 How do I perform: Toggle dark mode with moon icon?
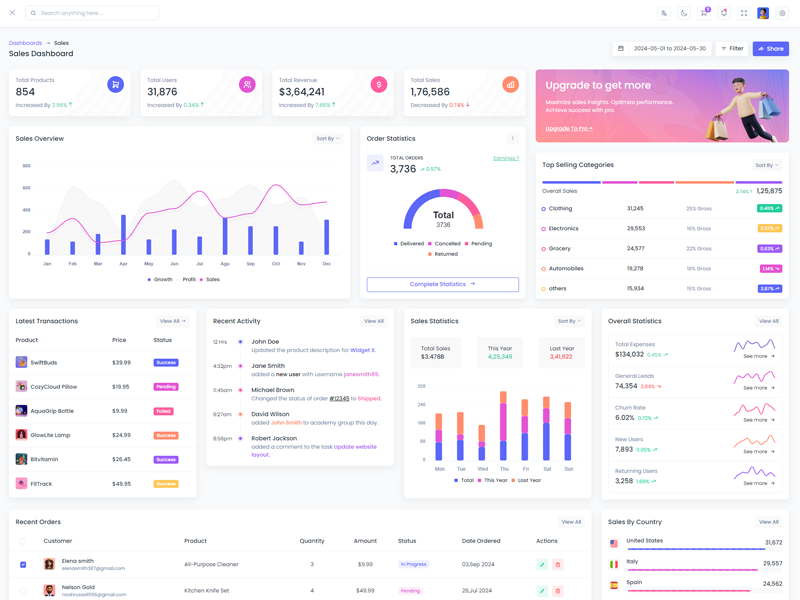684,13
